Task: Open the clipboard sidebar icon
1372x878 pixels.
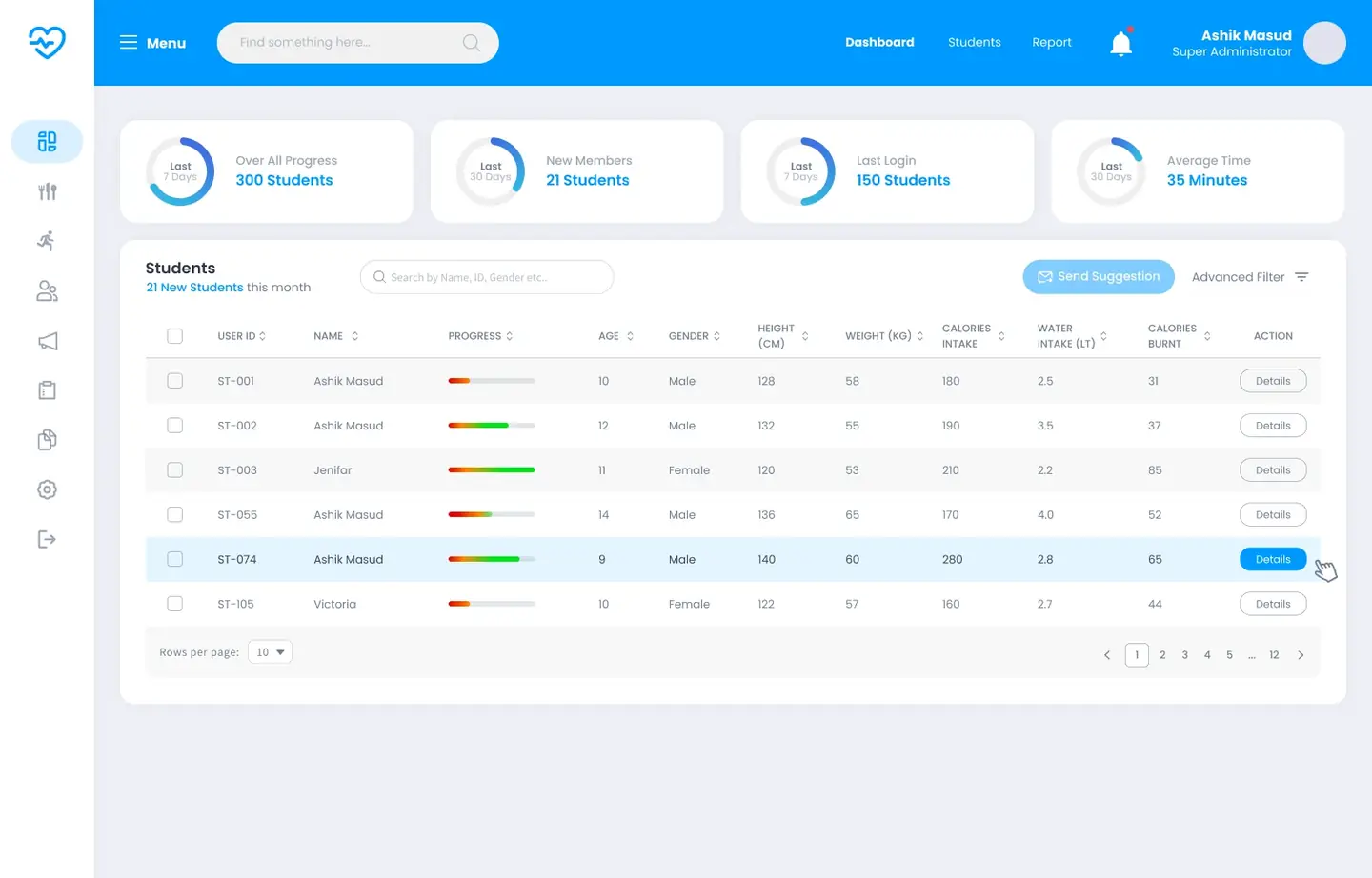Action: (47, 390)
